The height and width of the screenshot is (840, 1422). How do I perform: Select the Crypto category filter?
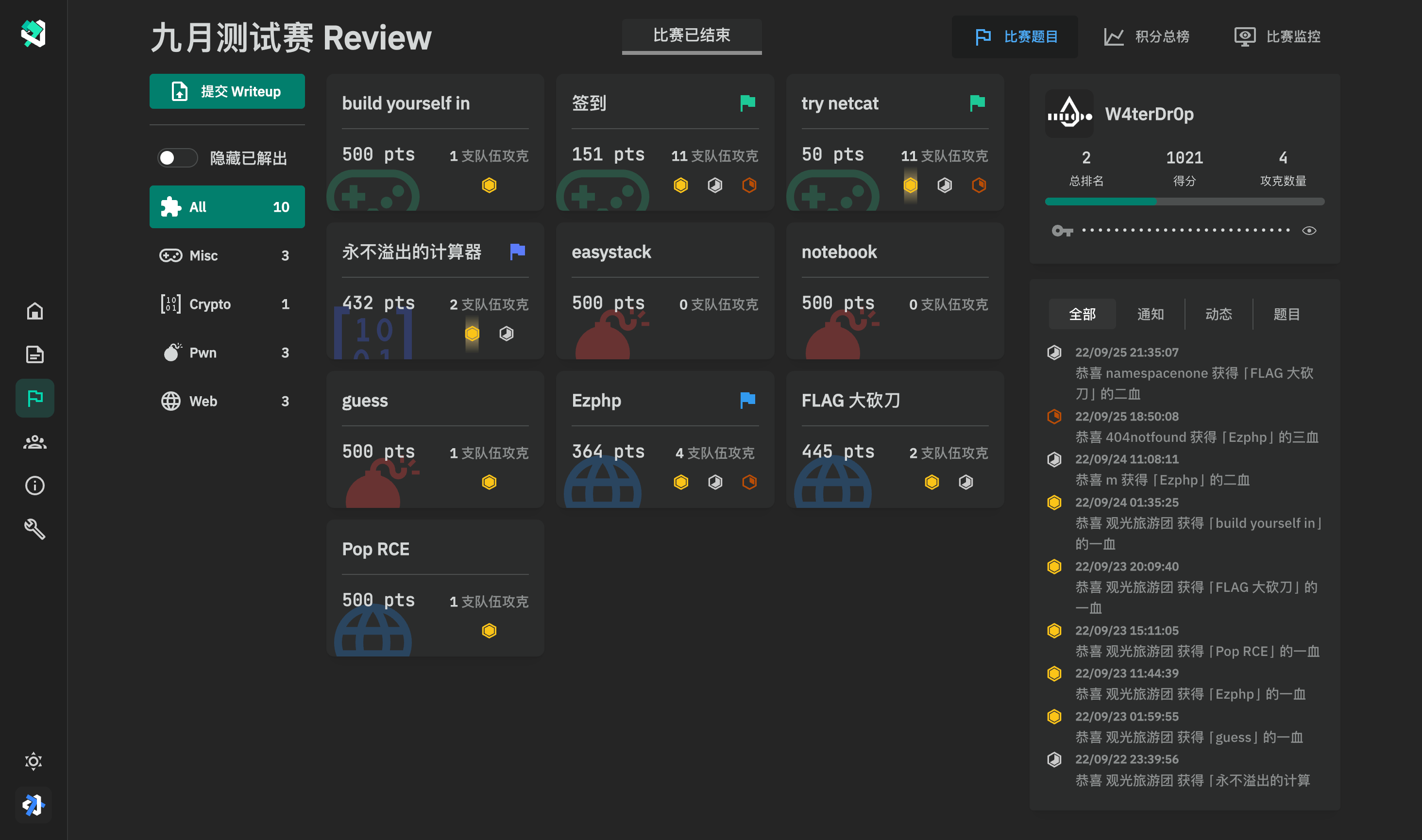click(x=226, y=304)
